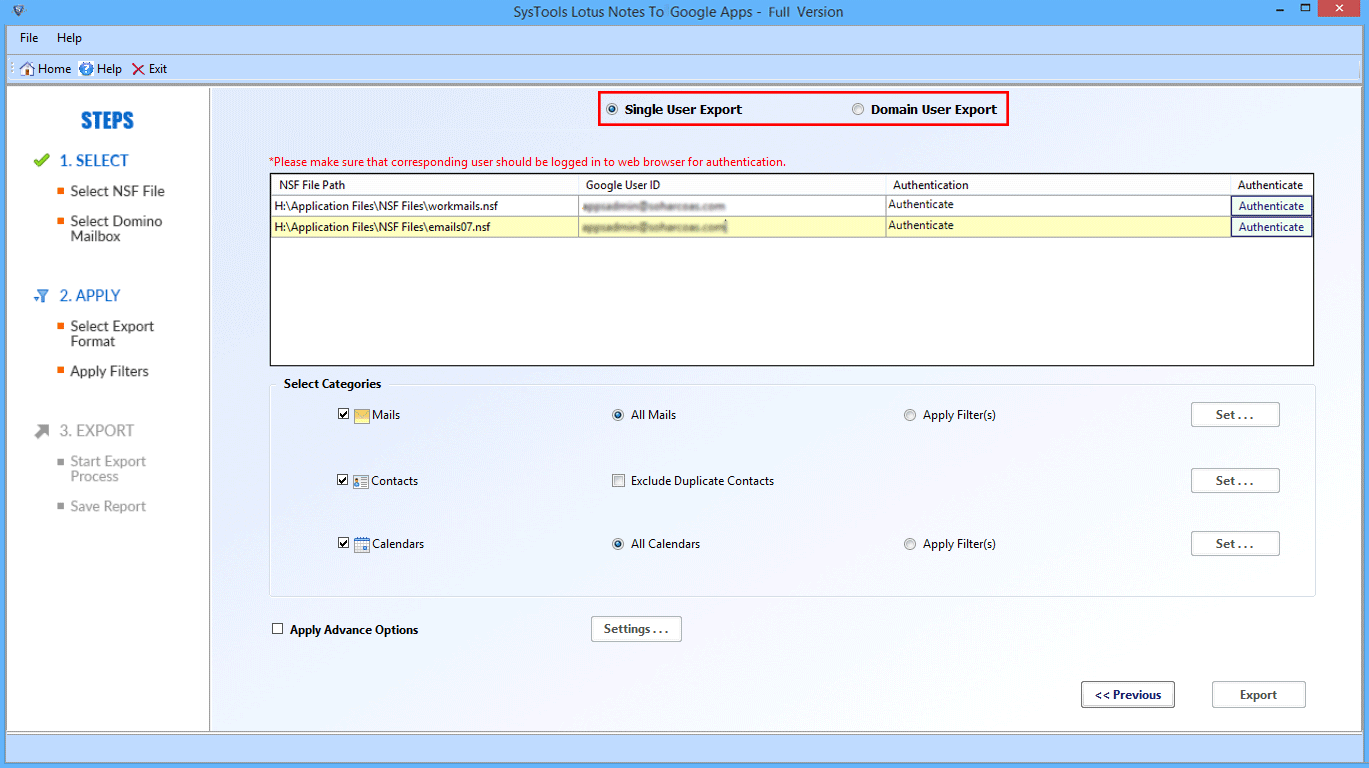Screen dimensions: 1369x768
Task: Click Google User ID field for emails07.nsf
Action: [731, 227]
